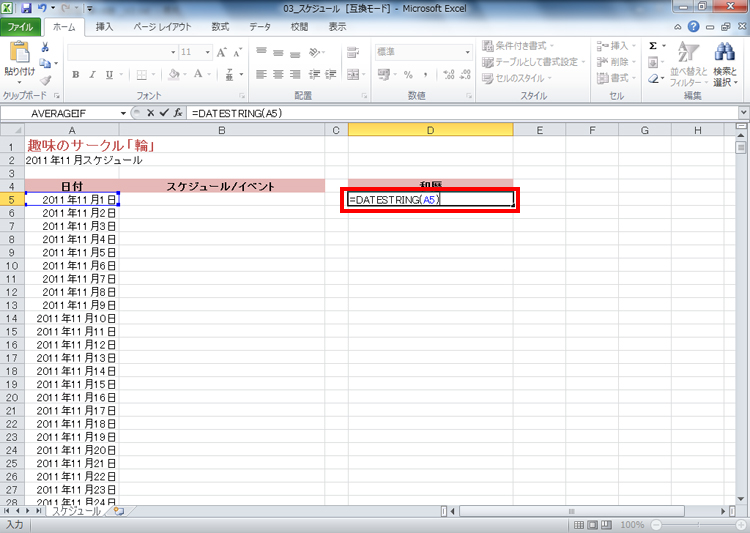Click the Merge and Center icon
750x533 pixels.
(x=353, y=74)
